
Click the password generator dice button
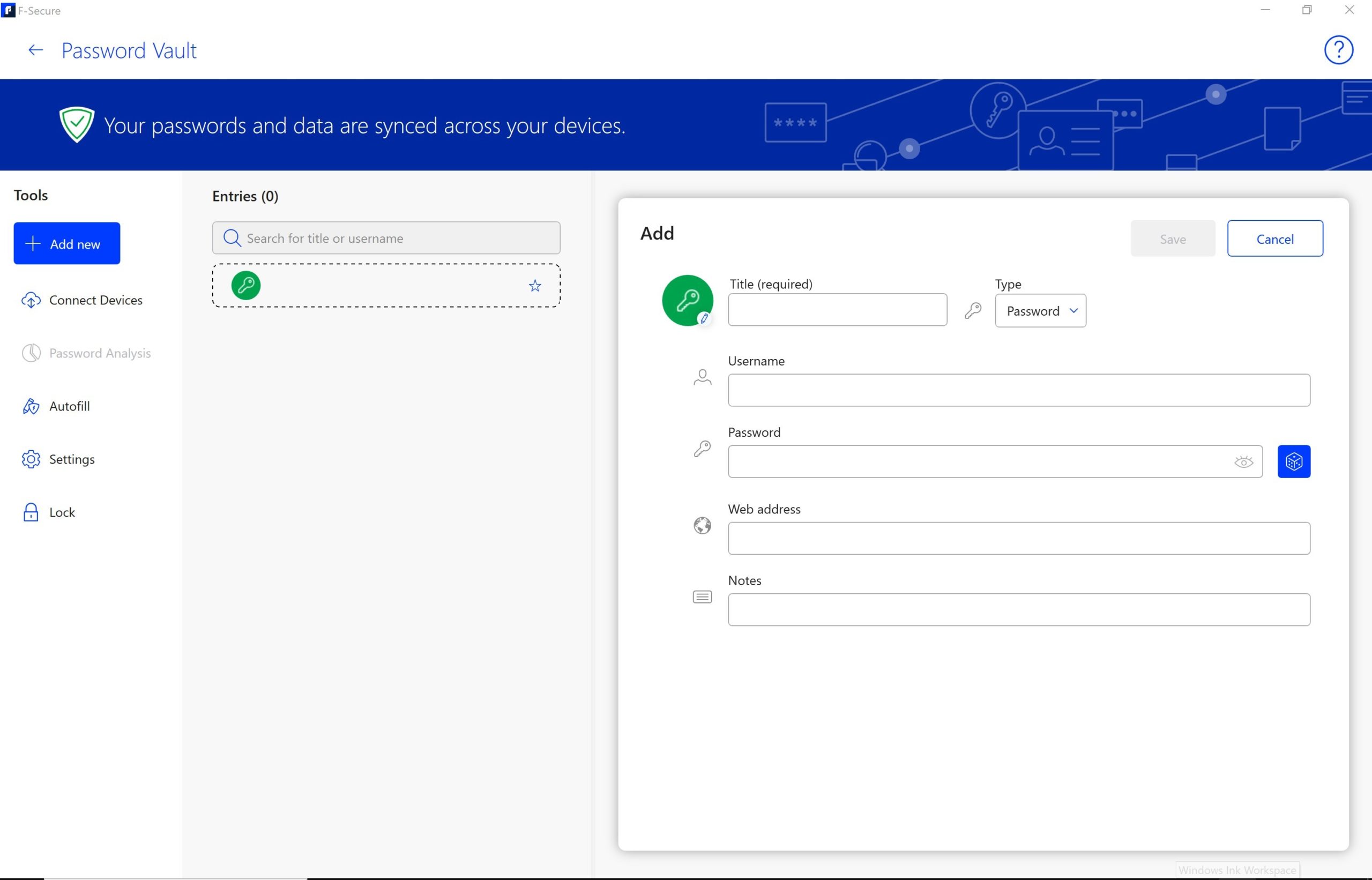[1293, 461]
